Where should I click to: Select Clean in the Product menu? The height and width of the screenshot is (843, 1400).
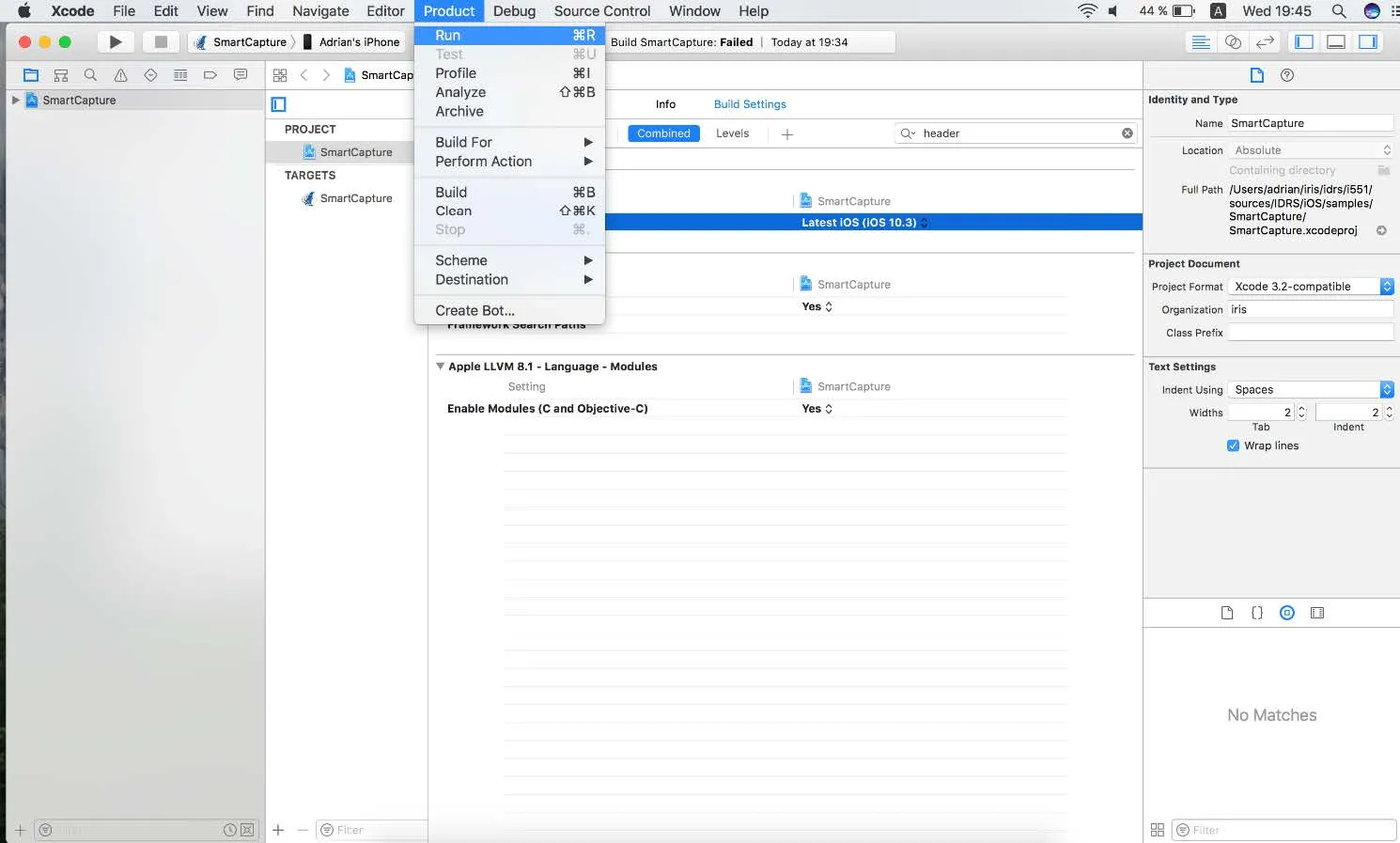(453, 211)
